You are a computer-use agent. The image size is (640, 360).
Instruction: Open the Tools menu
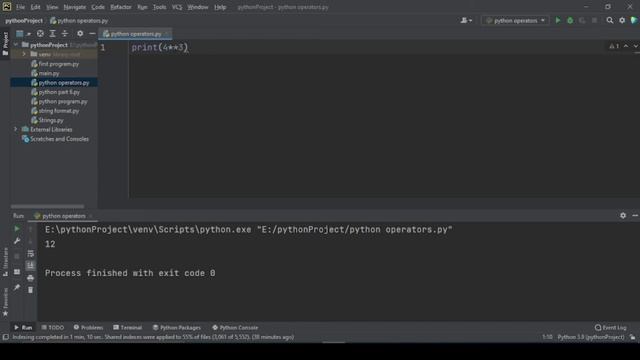(x=159, y=7)
